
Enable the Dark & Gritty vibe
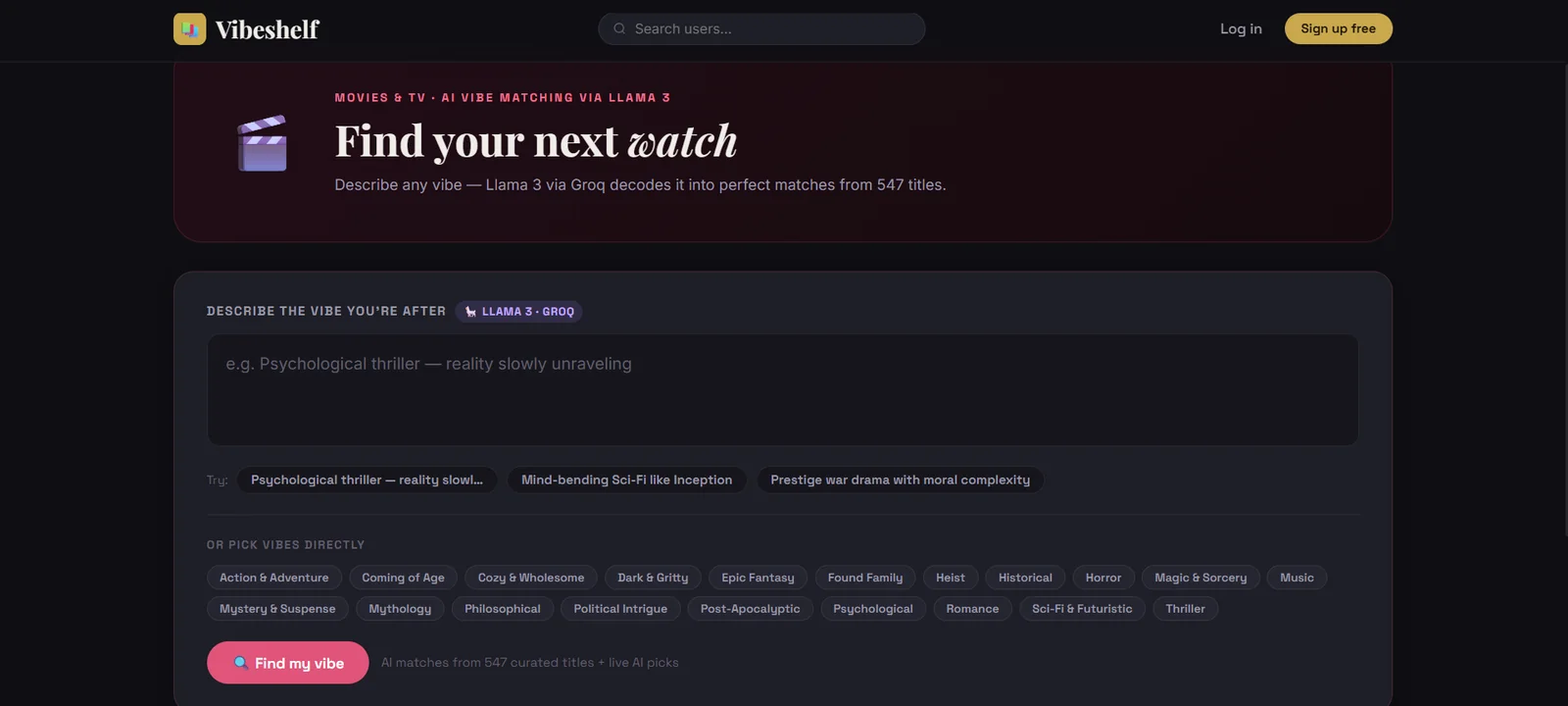pyautogui.click(x=653, y=578)
